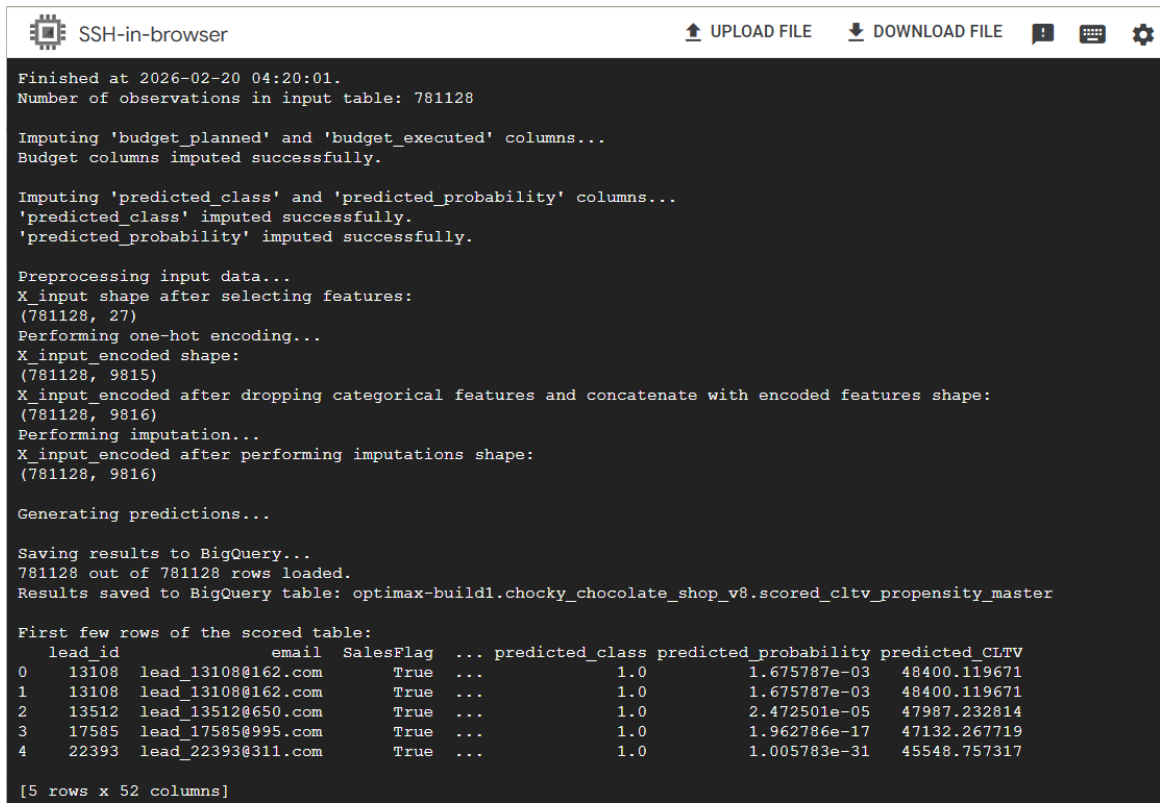
Task: Click the email lead_13512@650.com
Action: pyautogui.click(x=231, y=712)
